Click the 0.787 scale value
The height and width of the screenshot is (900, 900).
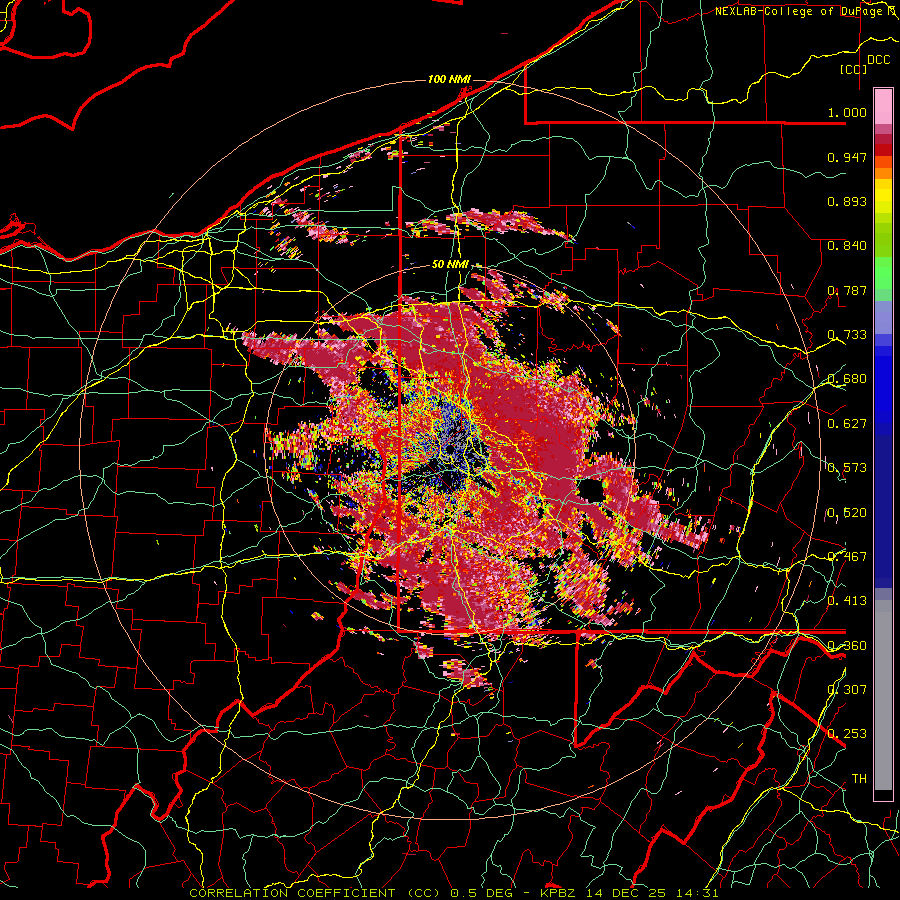[847, 290]
